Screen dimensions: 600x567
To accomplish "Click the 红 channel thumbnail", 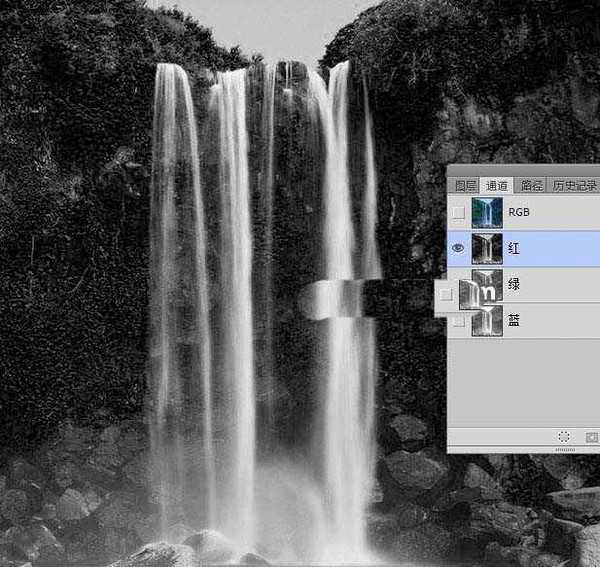I will click(x=487, y=249).
